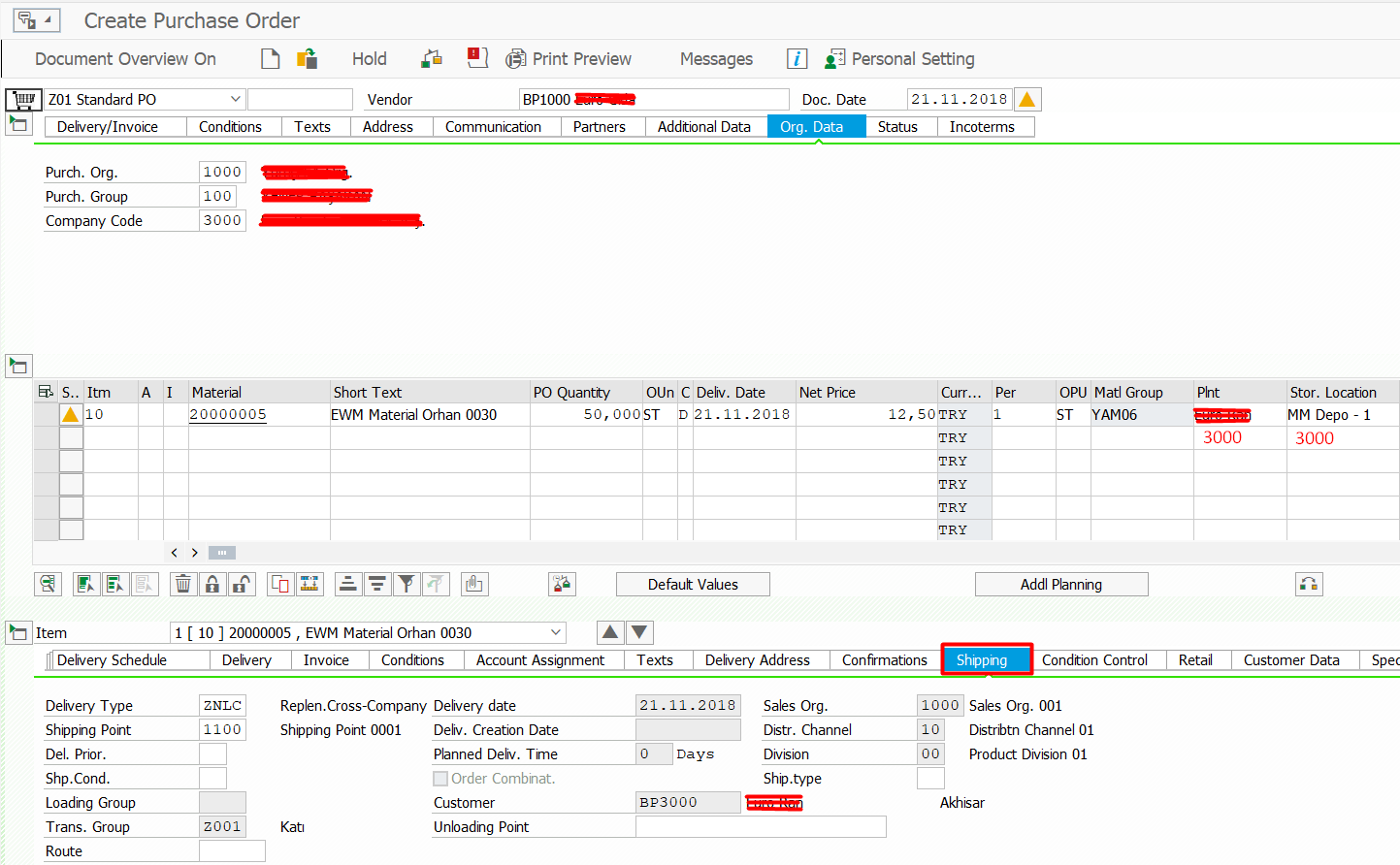Click the filter funnel icon
Image resolution: width=1400 pixels, height=865 pixels.
click(x=407, y=584)
